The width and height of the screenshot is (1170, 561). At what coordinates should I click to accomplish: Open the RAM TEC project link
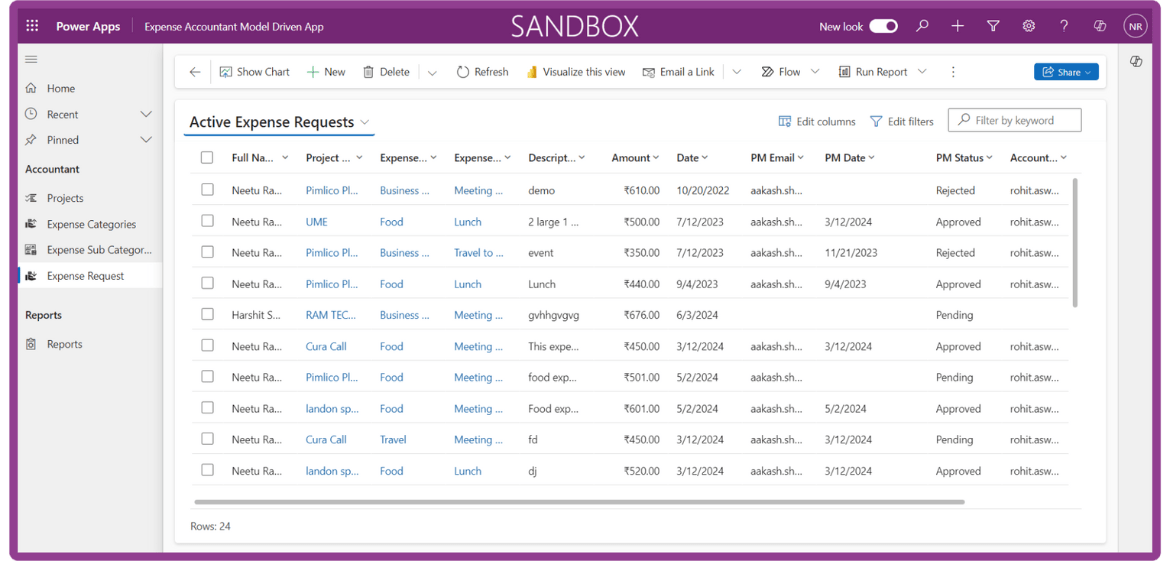click(x=331, y=315)
